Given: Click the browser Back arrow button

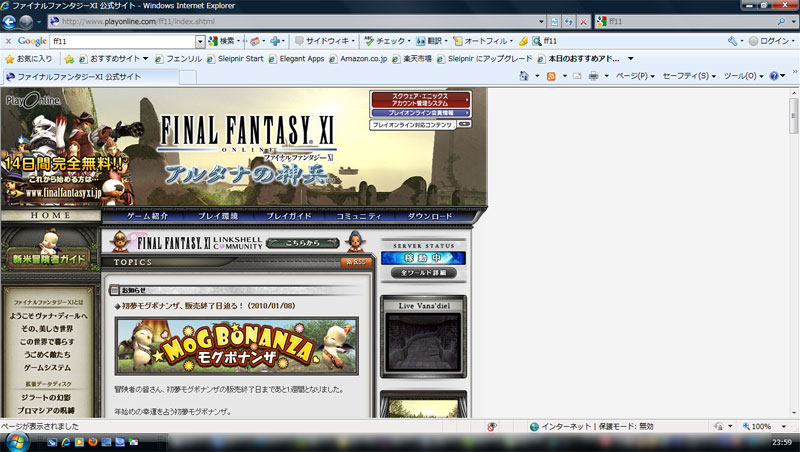Looking at the screenshot, I should click(x=9, y=21).
